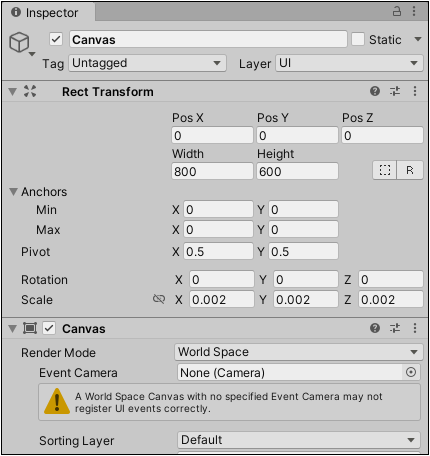Collapse the Anchors foldout
The height and width of the screenshot is (456, 430).
(13, 192)
